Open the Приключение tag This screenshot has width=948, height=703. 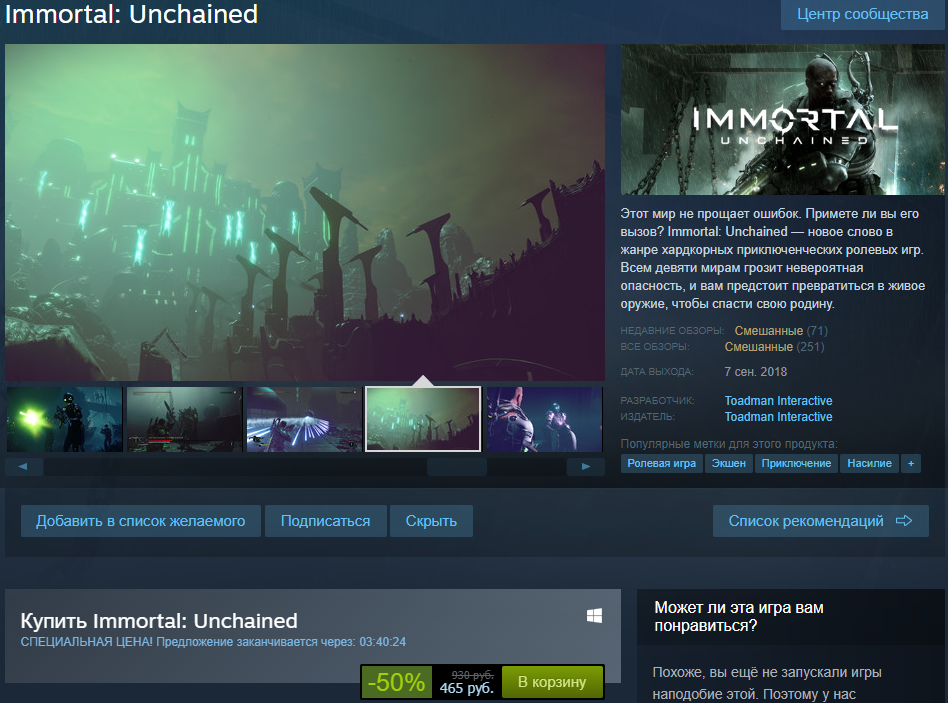click(796, 464)
